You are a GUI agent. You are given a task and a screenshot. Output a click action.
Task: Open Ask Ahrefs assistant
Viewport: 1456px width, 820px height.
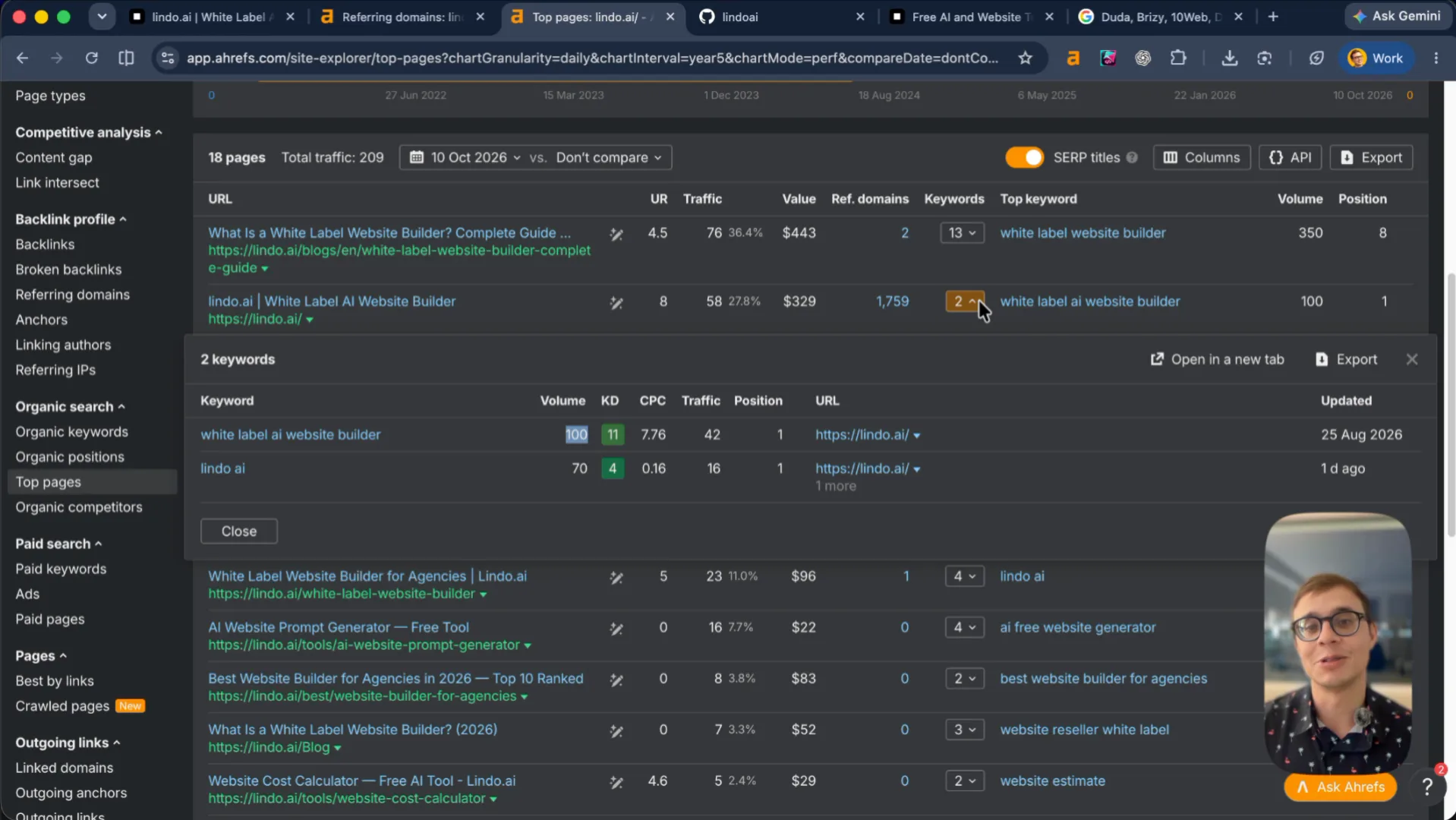coord(1341,787)
